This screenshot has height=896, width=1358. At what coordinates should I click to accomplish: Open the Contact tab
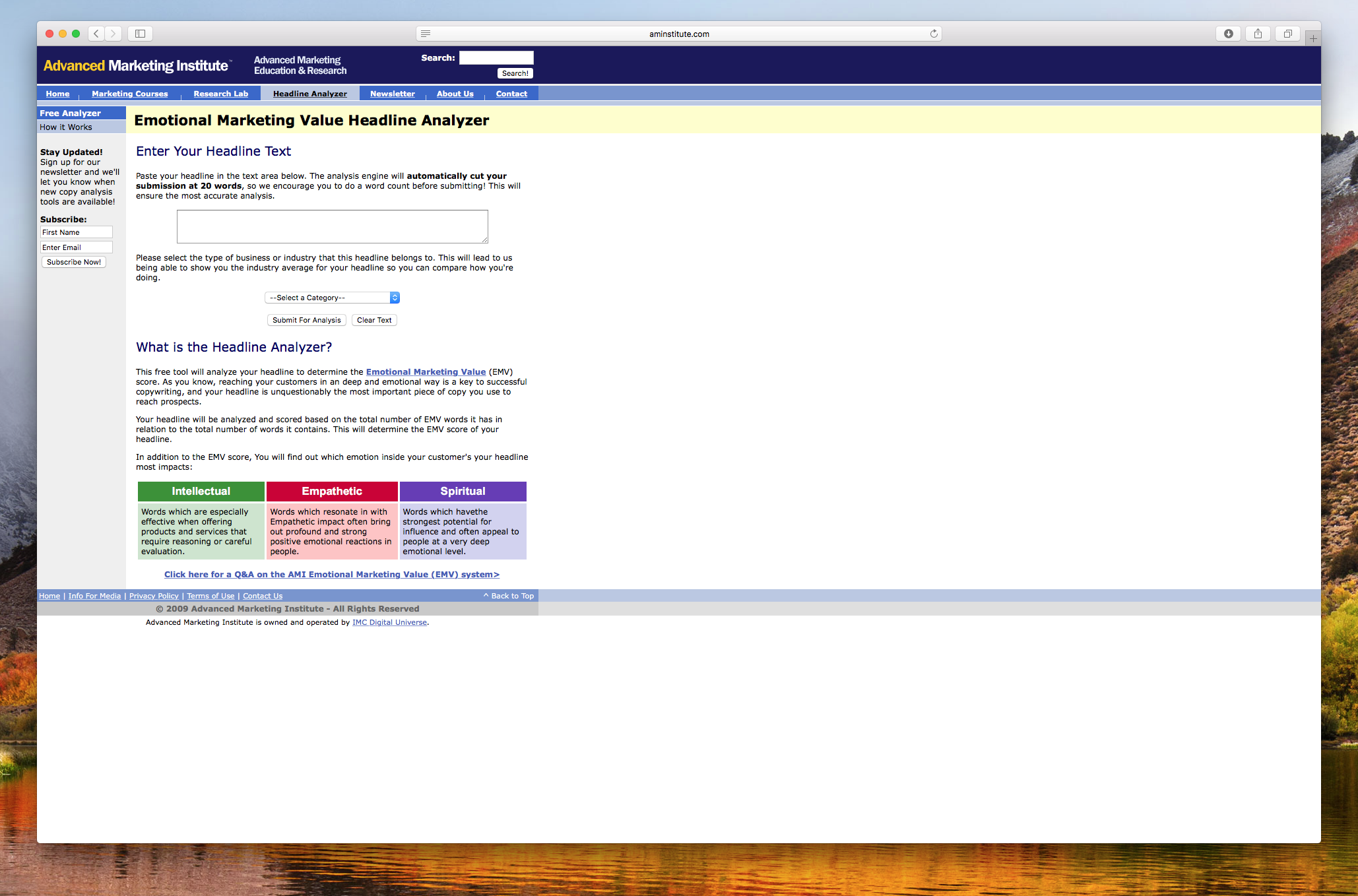511,94
